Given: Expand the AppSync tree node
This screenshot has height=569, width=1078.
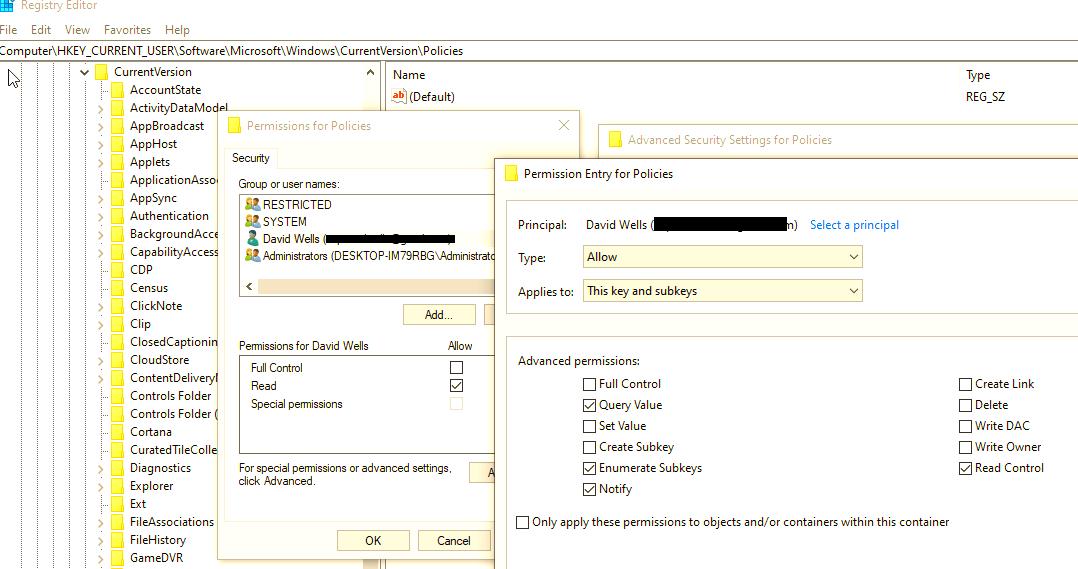Looking at the screenshot, I should click(100, 199).
